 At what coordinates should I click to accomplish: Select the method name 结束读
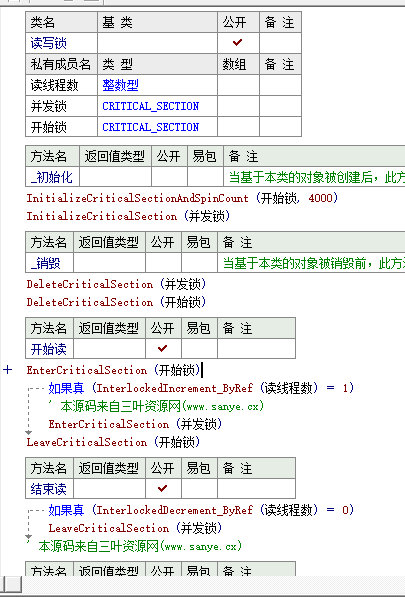click(49, 488)
